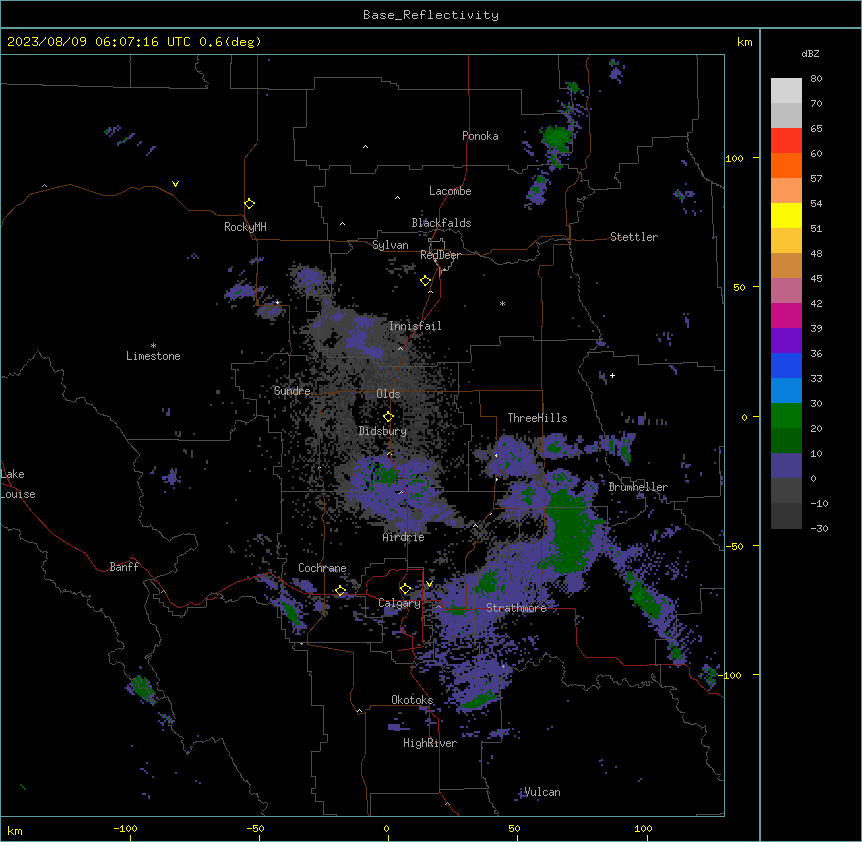Click the Airdrie label

click(x=404, y=537)
